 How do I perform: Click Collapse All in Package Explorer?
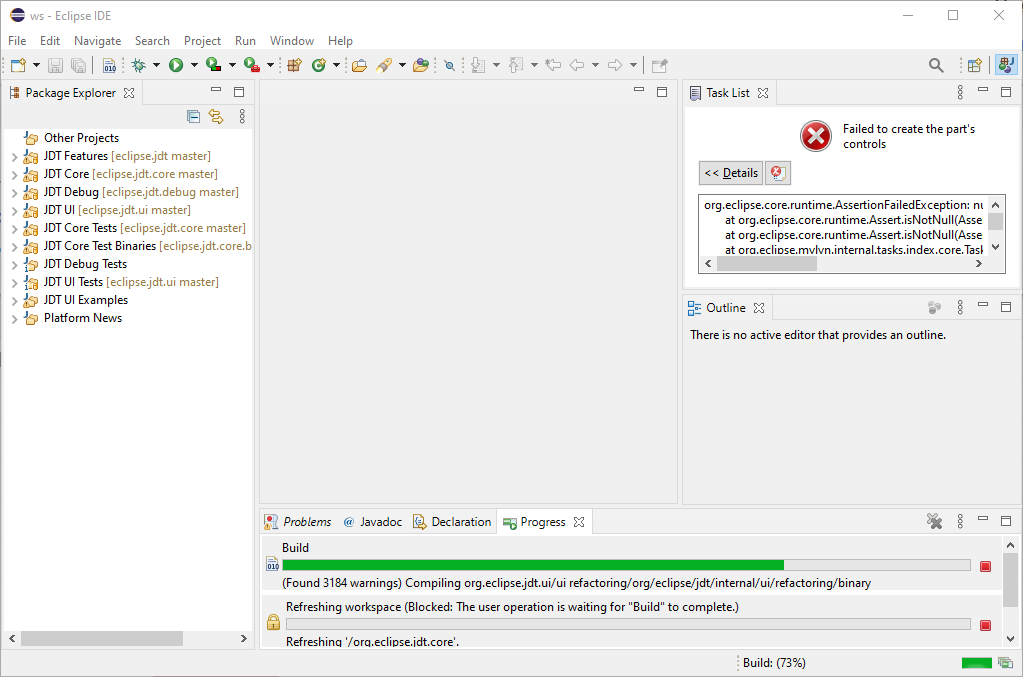pos(193,116)
